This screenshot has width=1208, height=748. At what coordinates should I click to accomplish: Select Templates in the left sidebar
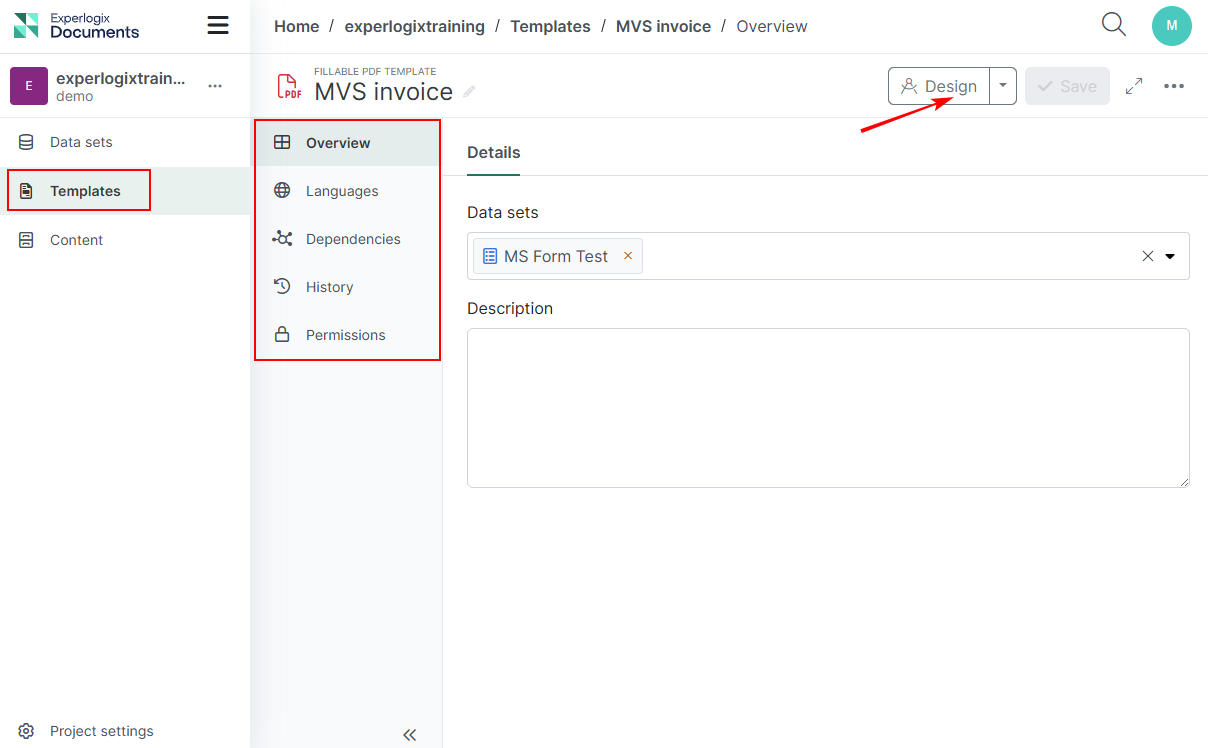pyautogui.click(x=85, y=191)
